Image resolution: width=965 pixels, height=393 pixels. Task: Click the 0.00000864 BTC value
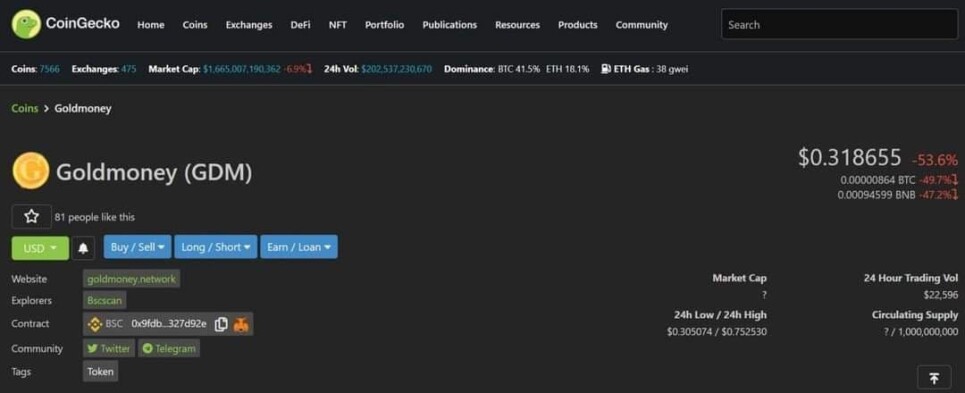click(x=878, y=180)
